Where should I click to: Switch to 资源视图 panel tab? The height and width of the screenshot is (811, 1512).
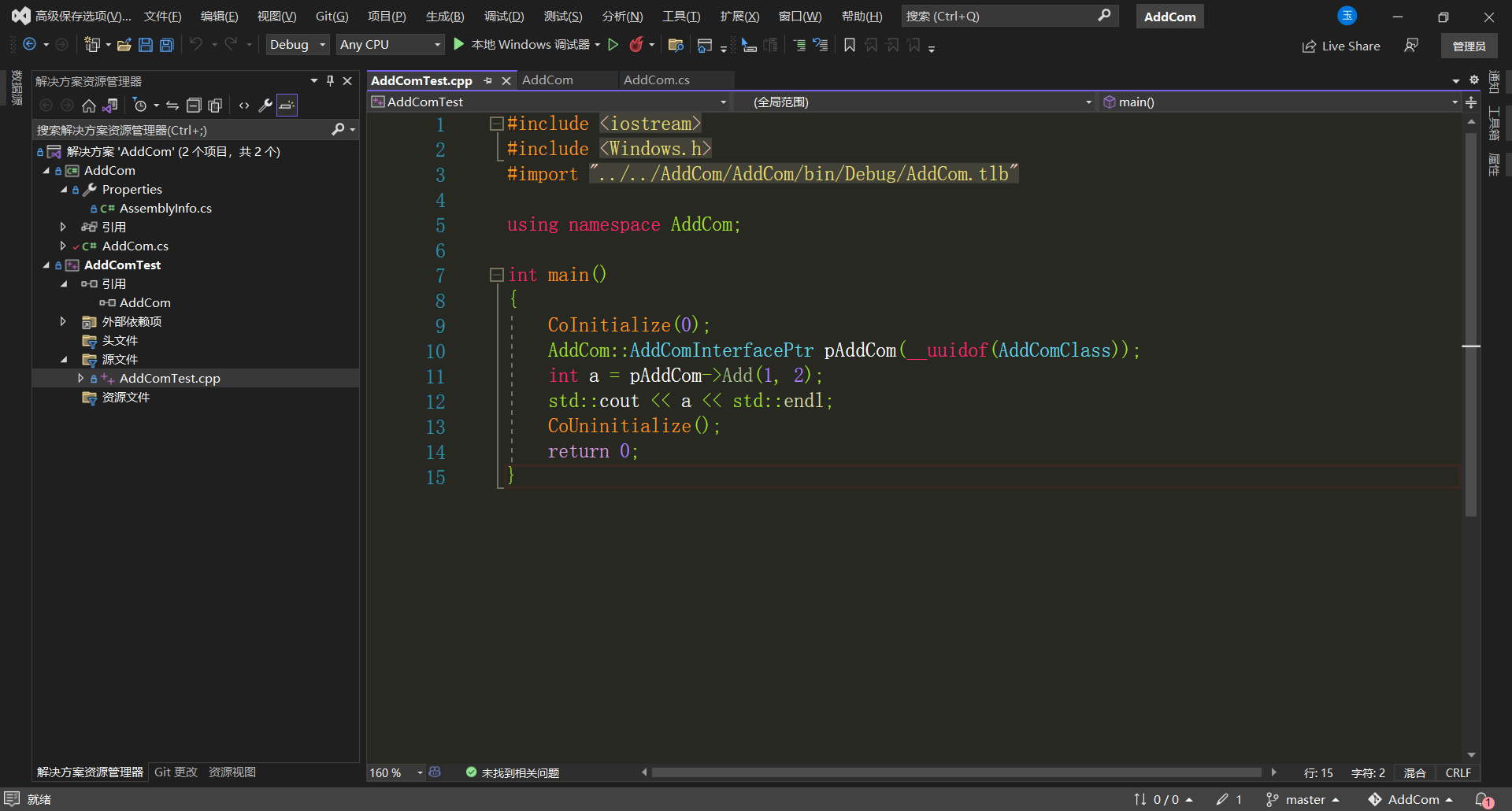232,772
